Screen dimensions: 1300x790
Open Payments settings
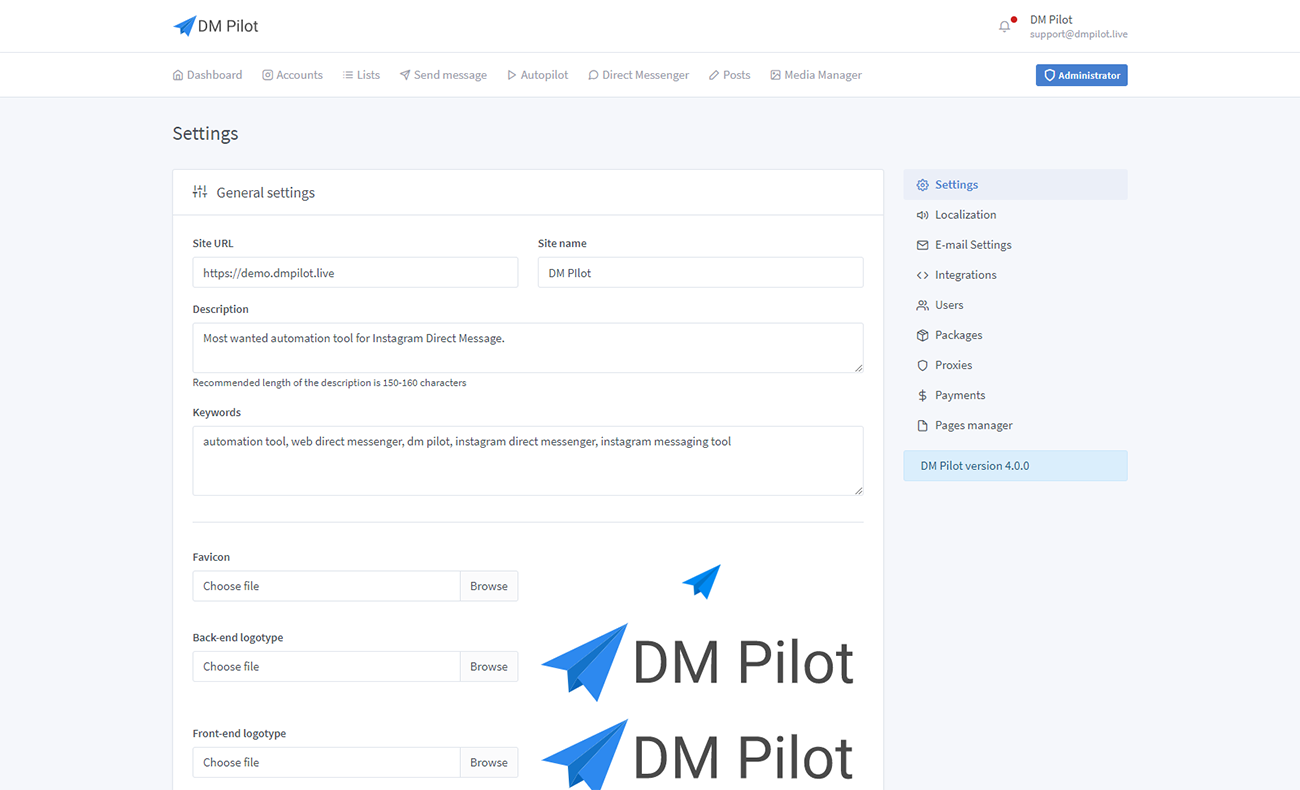tap(1015, 395)
